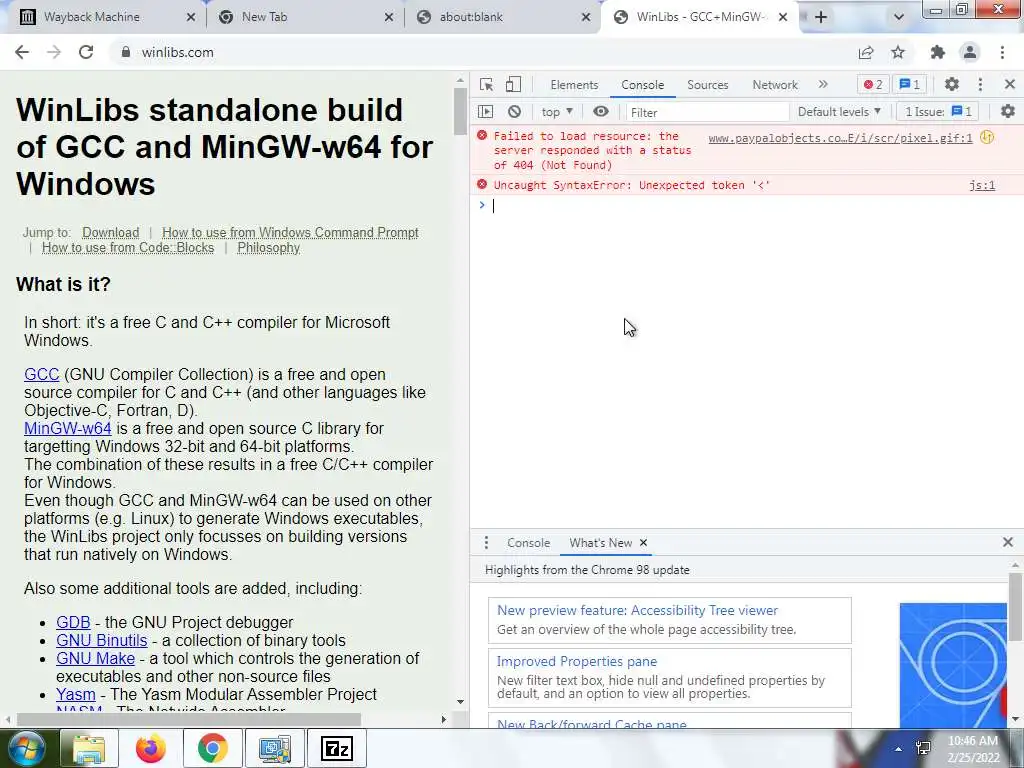Switch to the Sources tab
1024x768 pixels.
(707, 85)
